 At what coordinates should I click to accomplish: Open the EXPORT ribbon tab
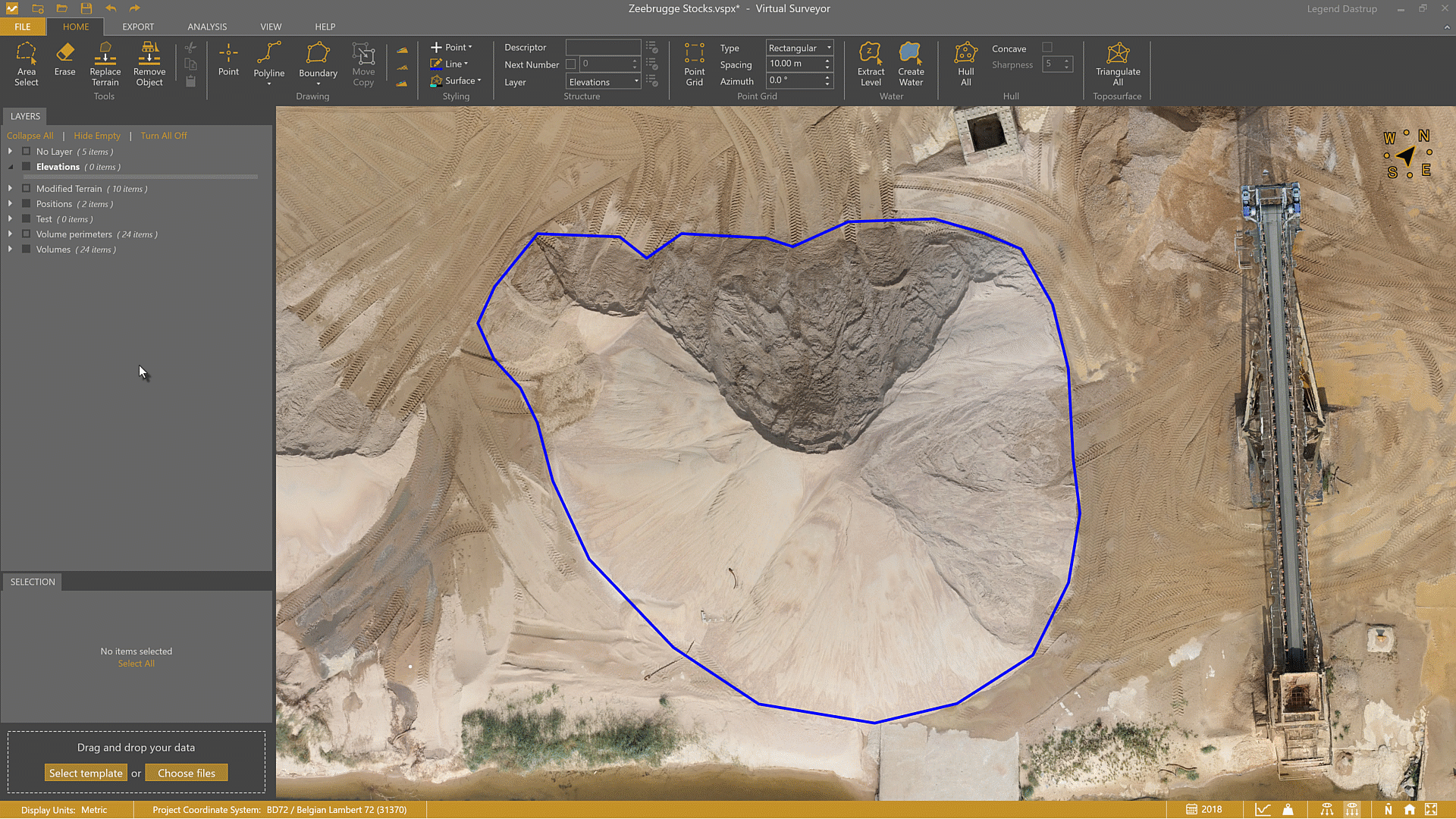pos(138,27)
